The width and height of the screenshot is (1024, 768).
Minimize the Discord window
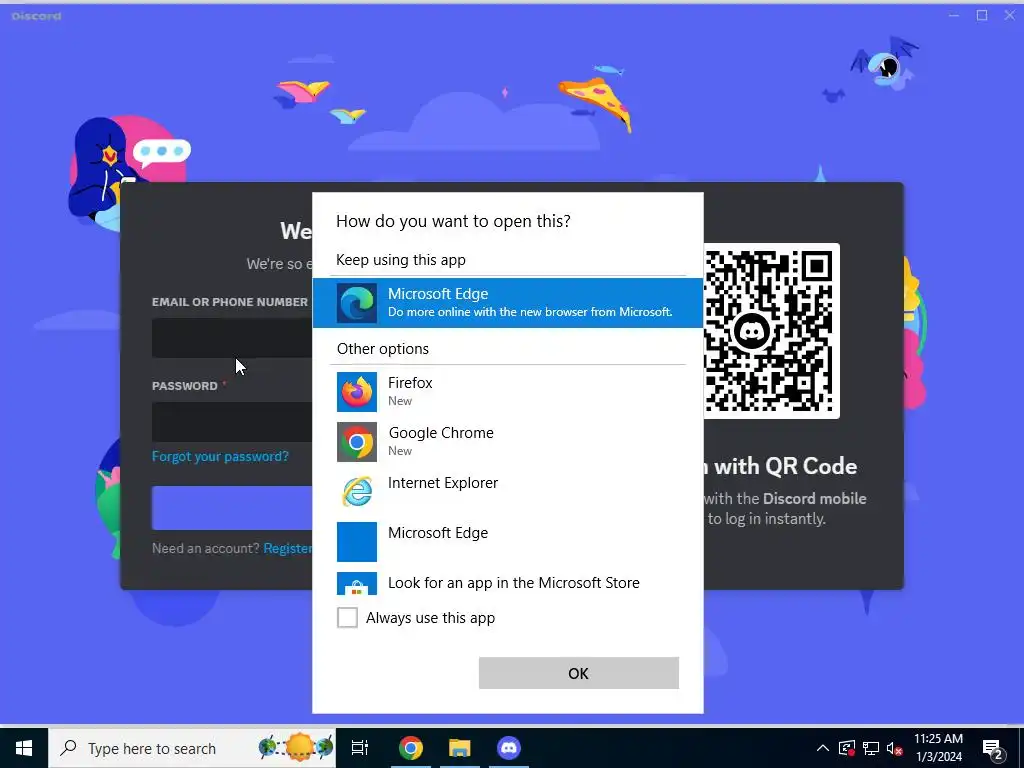pyautogui.click(x=954, y=15)
